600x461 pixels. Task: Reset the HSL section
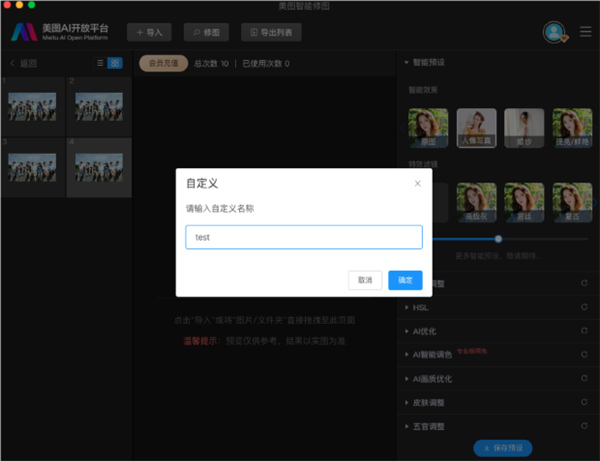583,307
